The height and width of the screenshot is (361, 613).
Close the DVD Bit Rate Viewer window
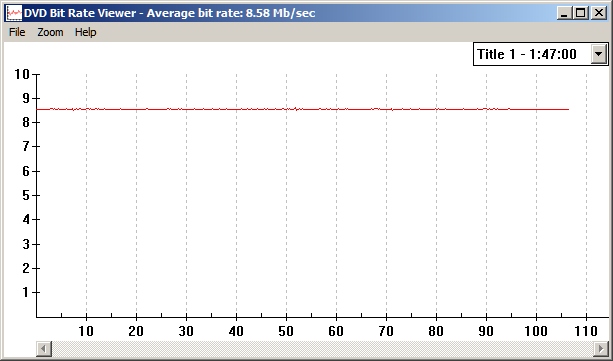coord(599,13)
